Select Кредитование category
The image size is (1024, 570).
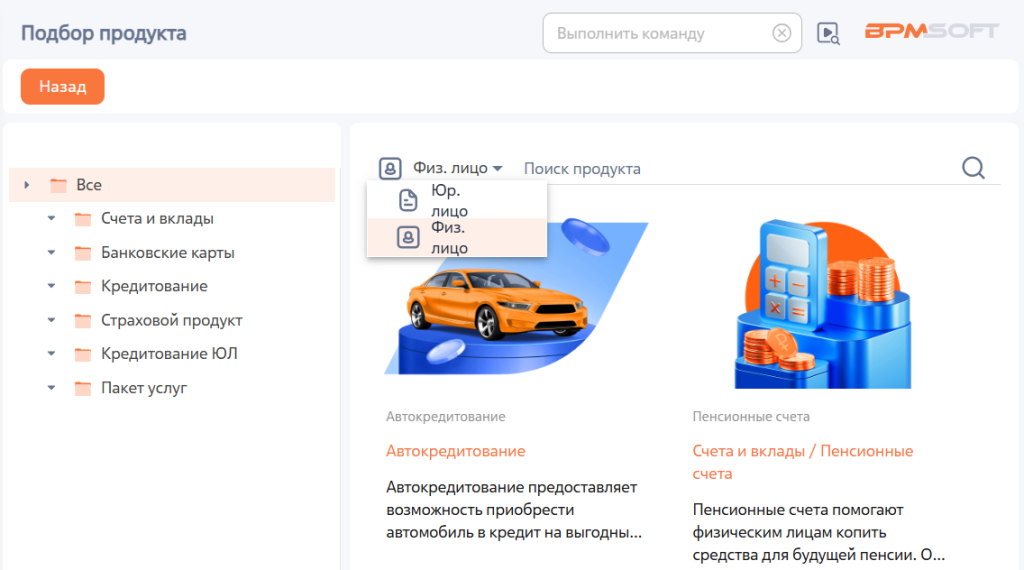[154, 286]
